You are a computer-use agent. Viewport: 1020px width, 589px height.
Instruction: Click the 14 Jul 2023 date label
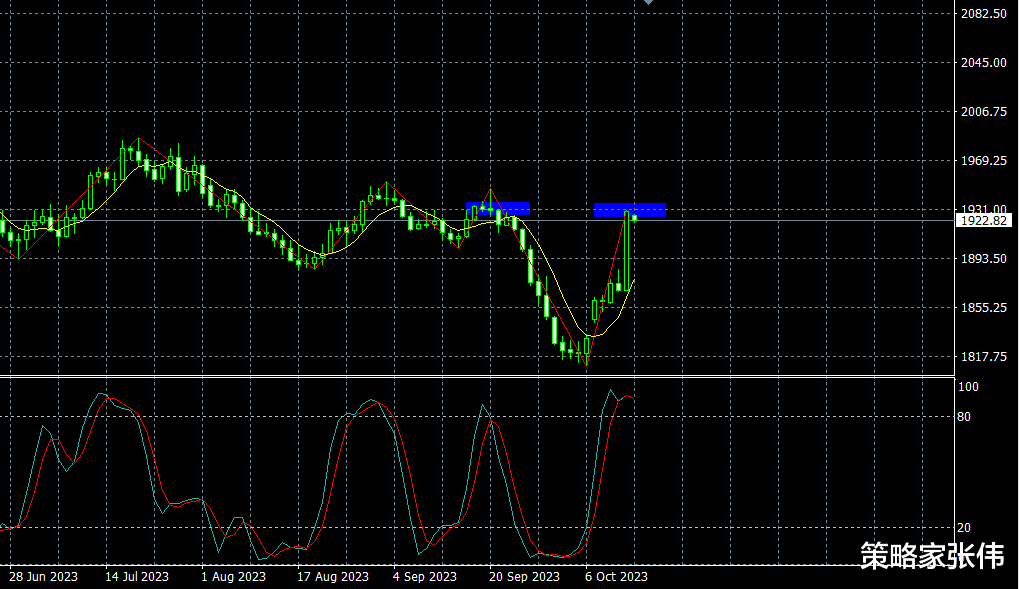coord(137,577)
